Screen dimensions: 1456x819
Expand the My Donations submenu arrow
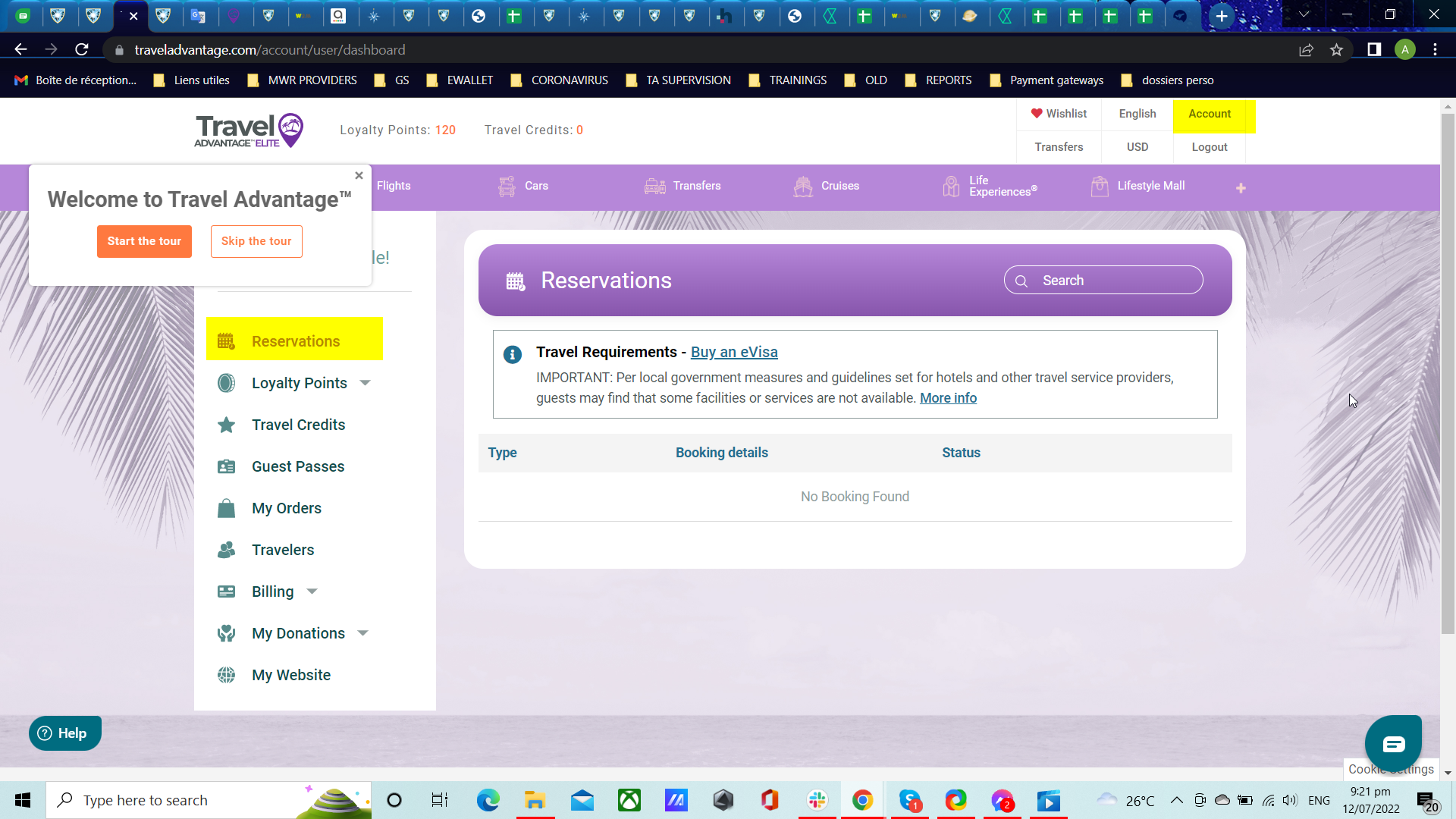pos(362,633)
